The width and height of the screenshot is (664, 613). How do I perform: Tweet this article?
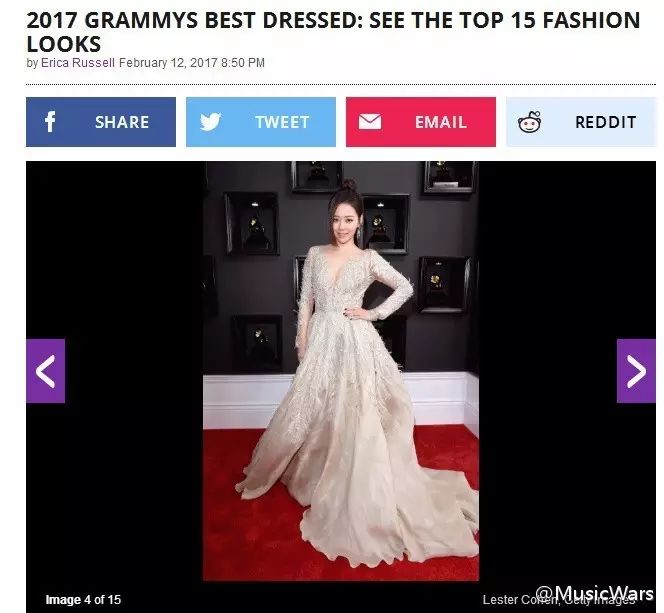tap(261, 122)
